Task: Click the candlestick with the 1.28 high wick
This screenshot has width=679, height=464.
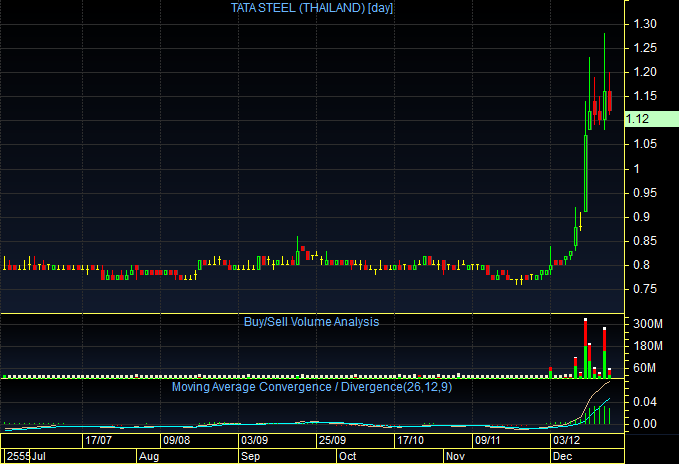Action: point(605,82)
